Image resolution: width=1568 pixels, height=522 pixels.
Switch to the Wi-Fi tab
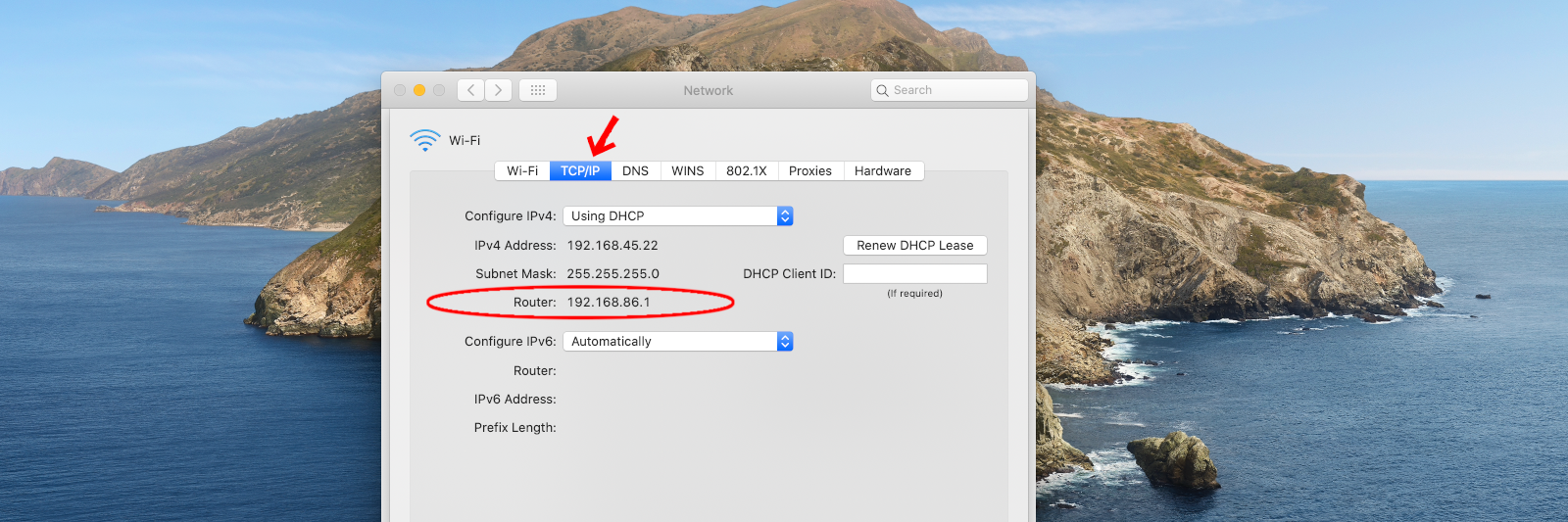click(522, 170)
